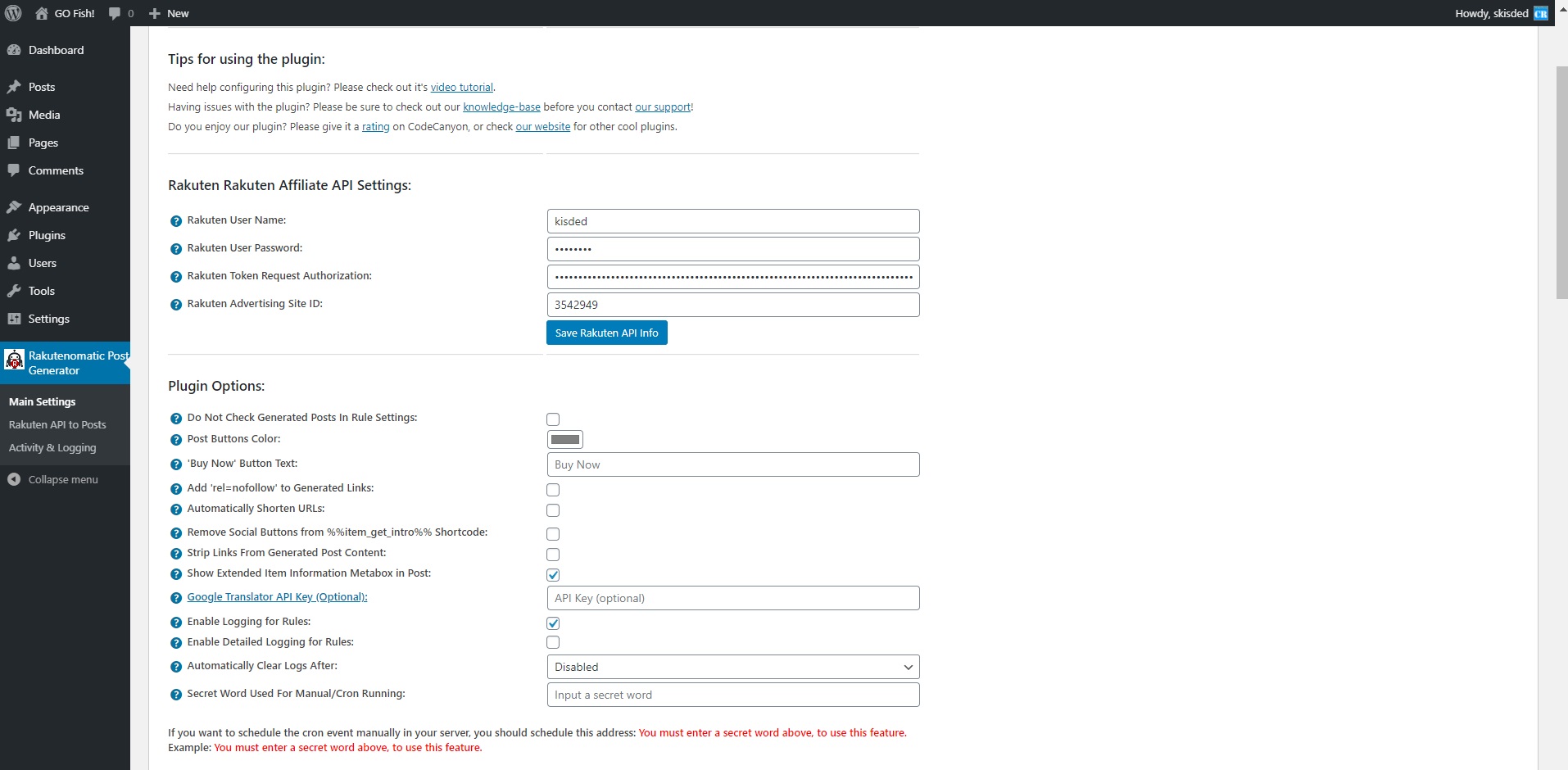
Task: Click the plus icon beside New
Action: (154, 13)
